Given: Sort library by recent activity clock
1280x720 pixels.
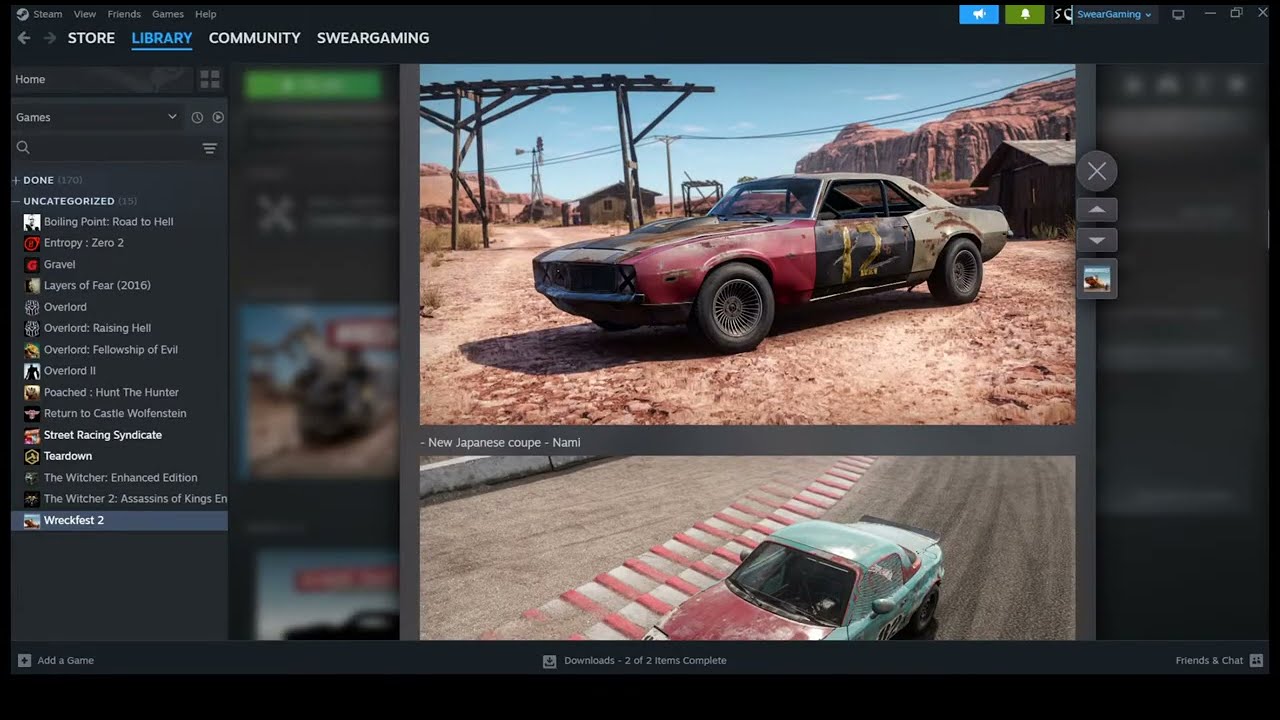Looking at the screenshot, I should click(x=197, y=117).
